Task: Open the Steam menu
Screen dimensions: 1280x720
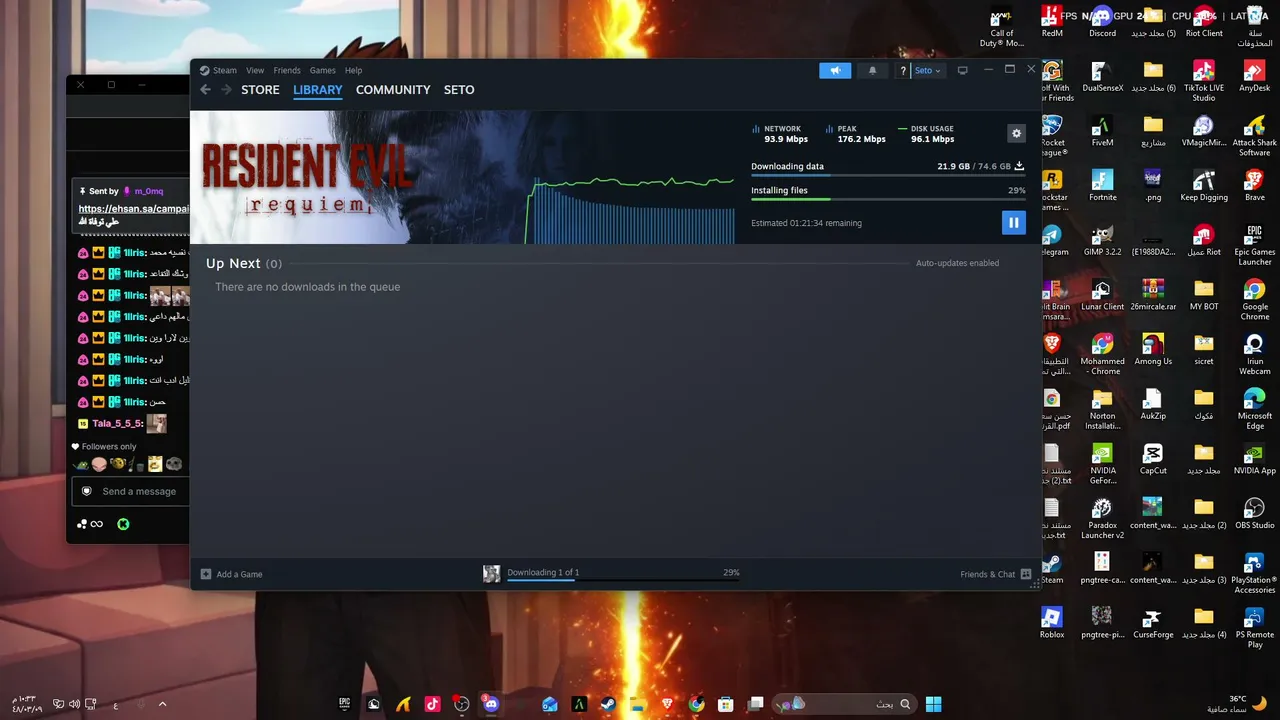Action: tap(225, 70)
